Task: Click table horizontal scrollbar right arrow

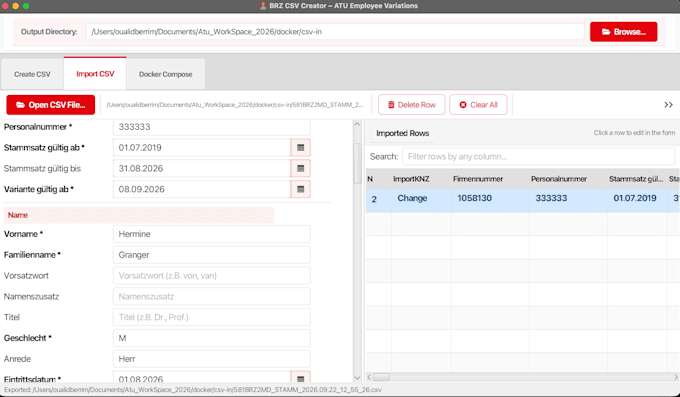Action: (676, 377)
